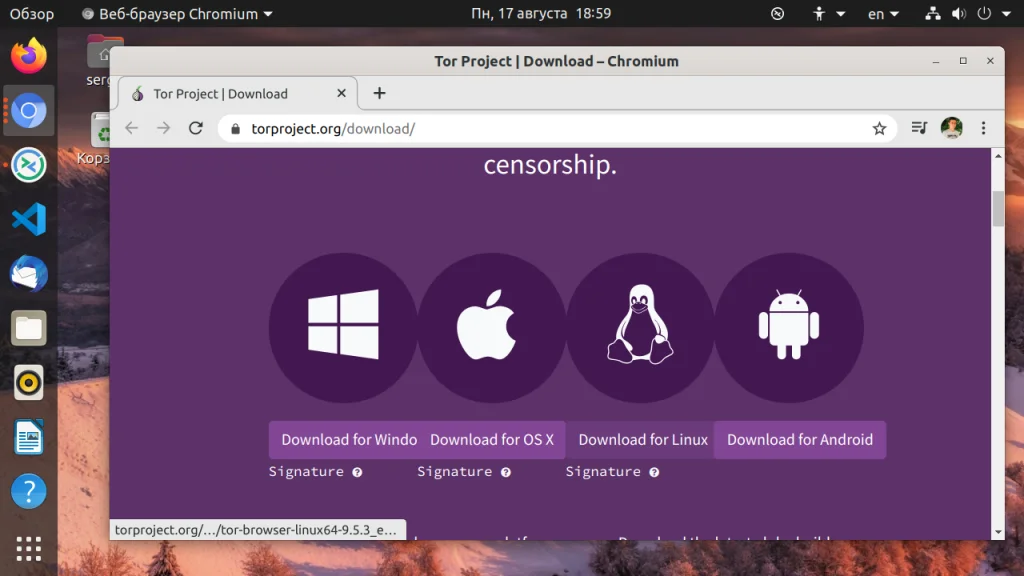Open LibreOffice Writer from dock
This screenshot has height=576, width=1024.
point(29,437)
